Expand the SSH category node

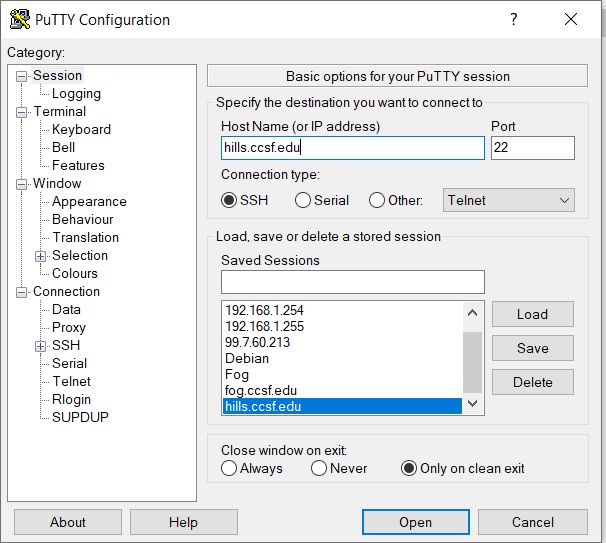tap(41, 346)
